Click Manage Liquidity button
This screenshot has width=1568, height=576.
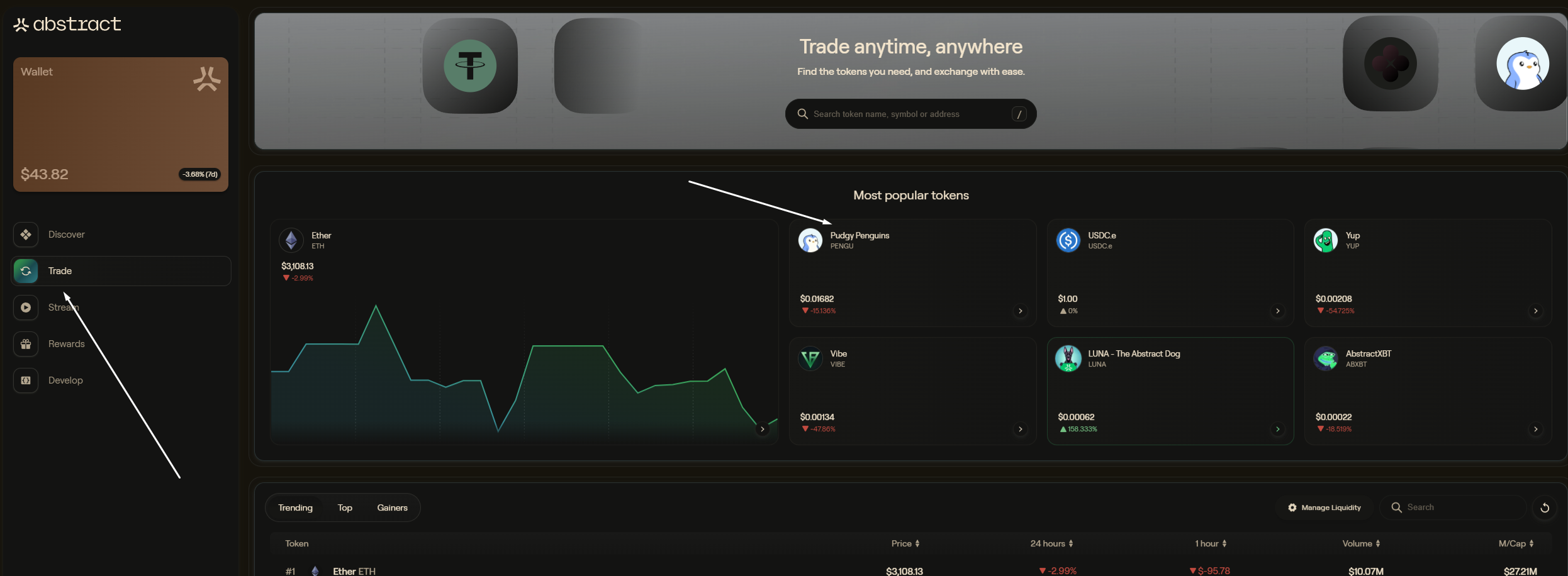click(1324, 507)
